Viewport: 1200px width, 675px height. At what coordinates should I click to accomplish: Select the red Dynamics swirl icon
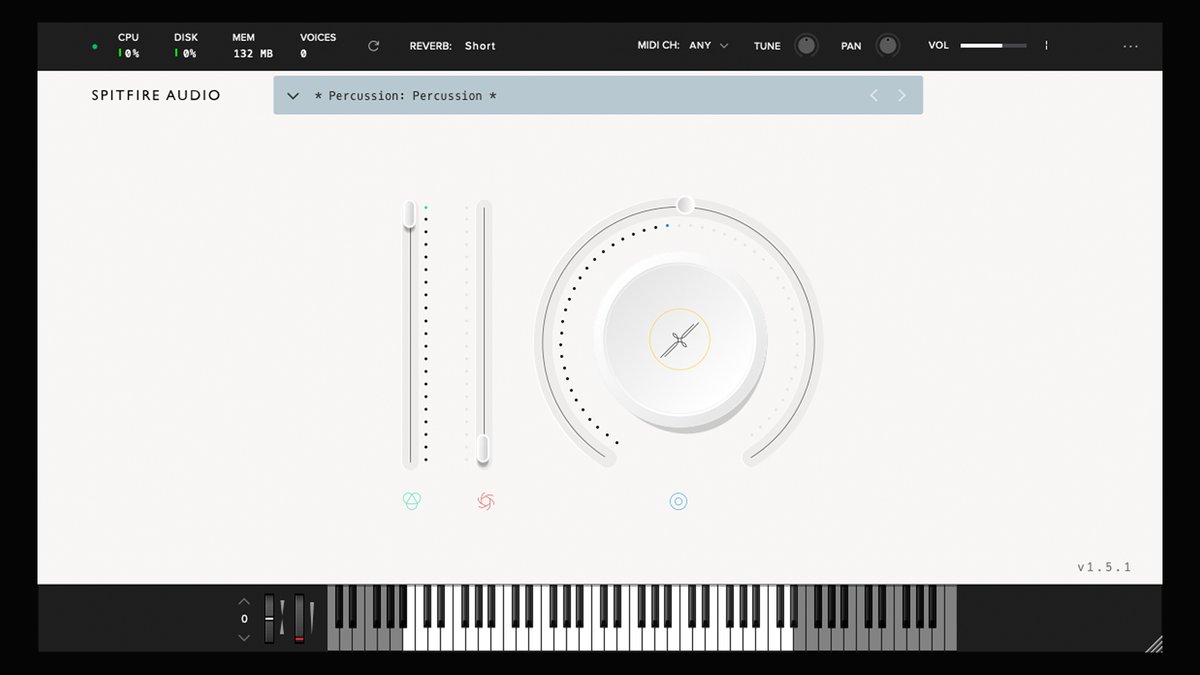[x=483, y=501]
